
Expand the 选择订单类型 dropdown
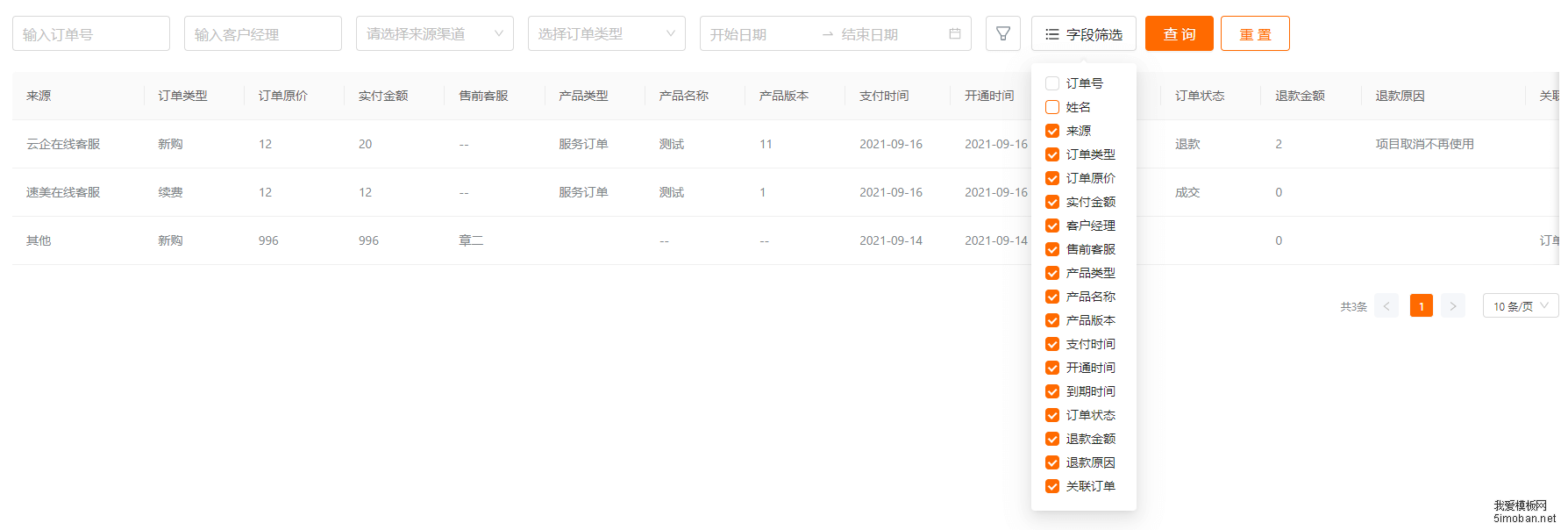point(607,34)
